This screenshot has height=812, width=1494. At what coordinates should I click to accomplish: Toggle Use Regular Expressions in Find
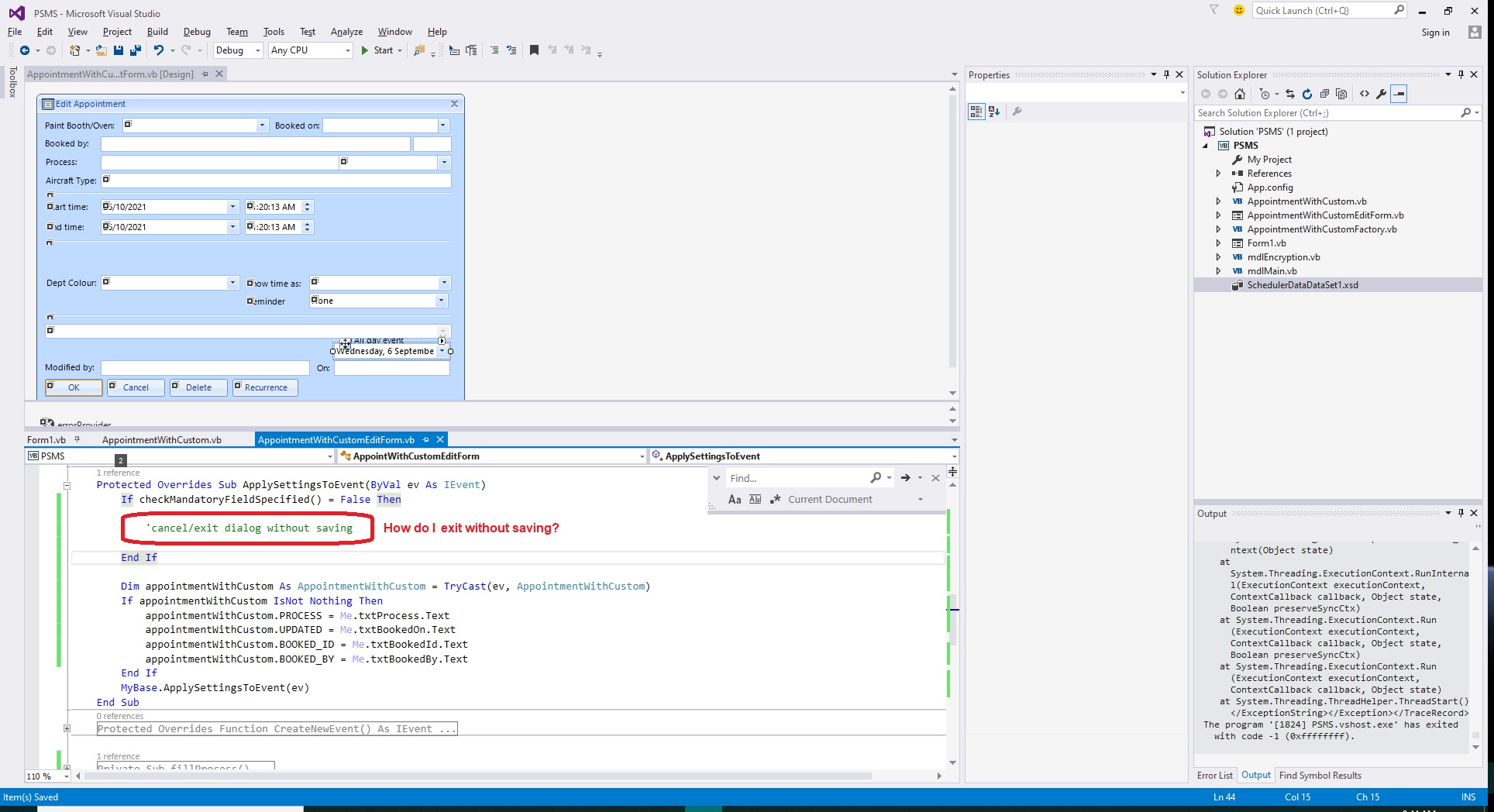pyautogui.click(x=775, y=500)
